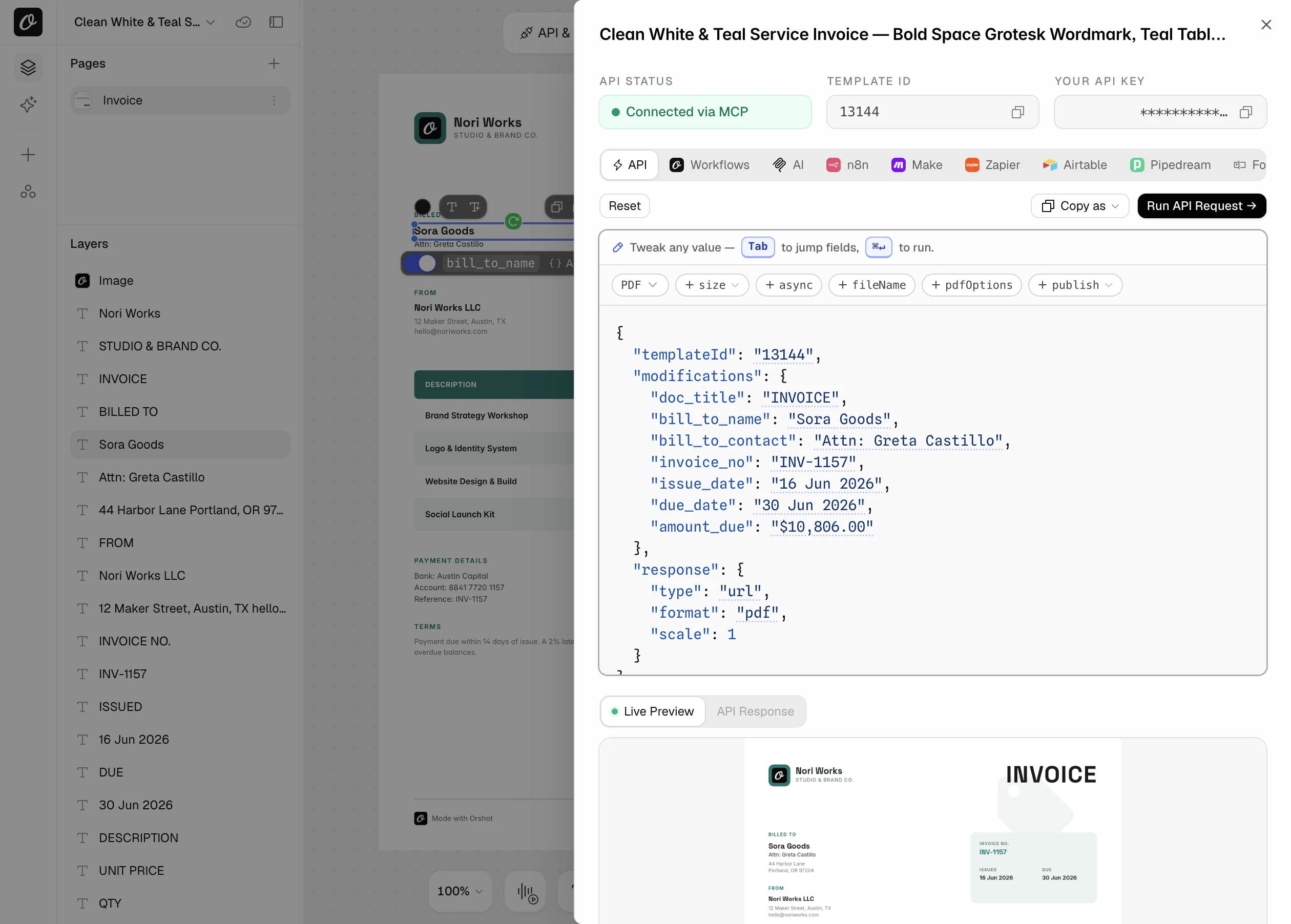
Task: Click the plus add icon in left sidebar
Action: coord(28,155)
